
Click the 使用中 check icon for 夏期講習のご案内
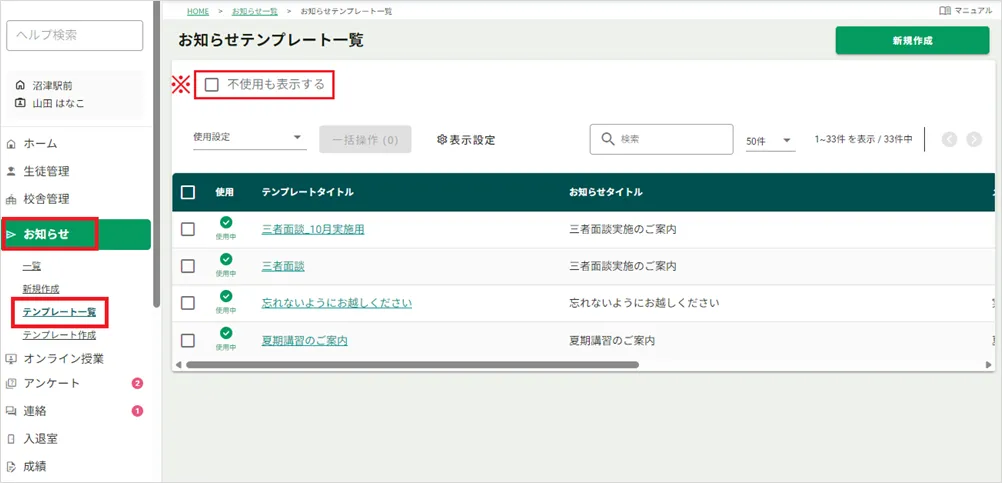click(x=226, y=334)
